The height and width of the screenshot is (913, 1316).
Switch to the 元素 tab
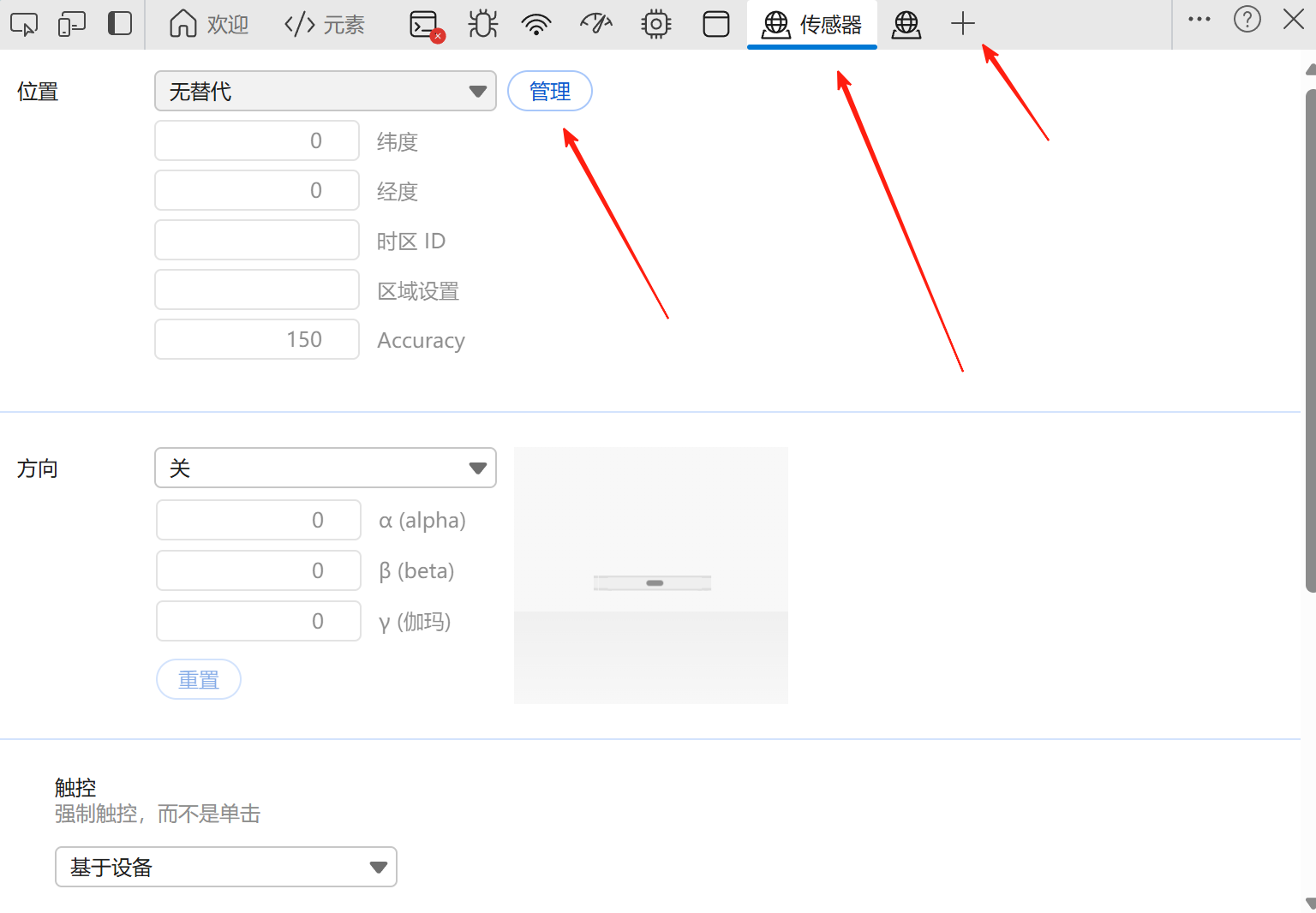coord(324,24)
